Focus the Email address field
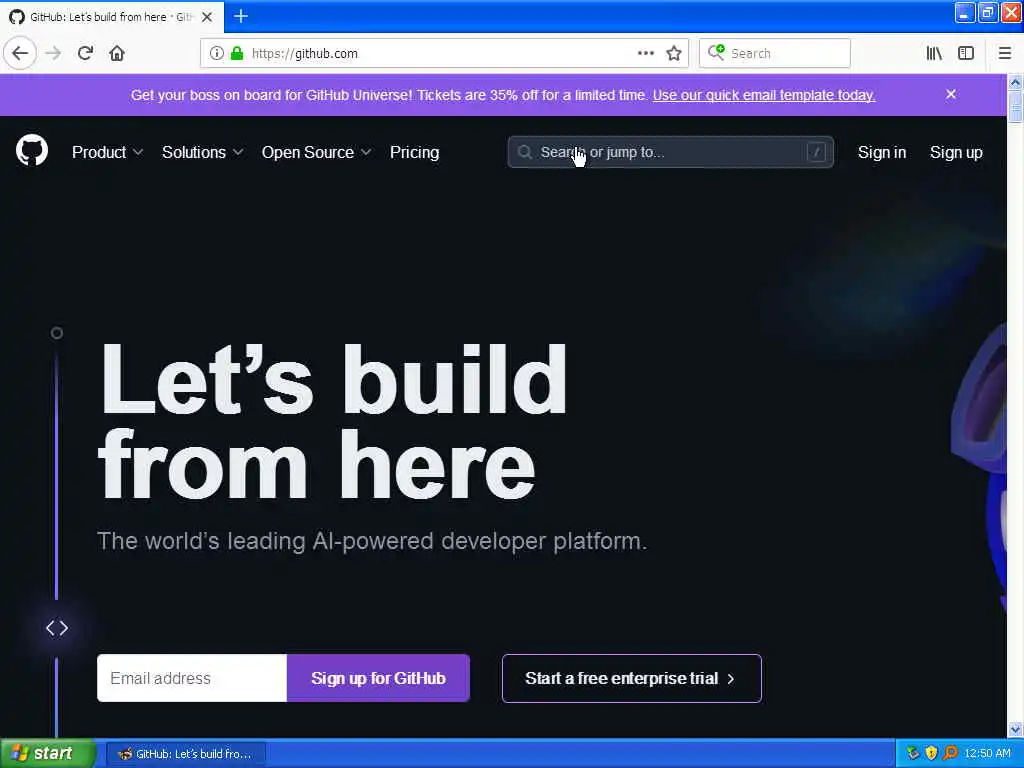The image size is (1024, 768). click(192, 678)
